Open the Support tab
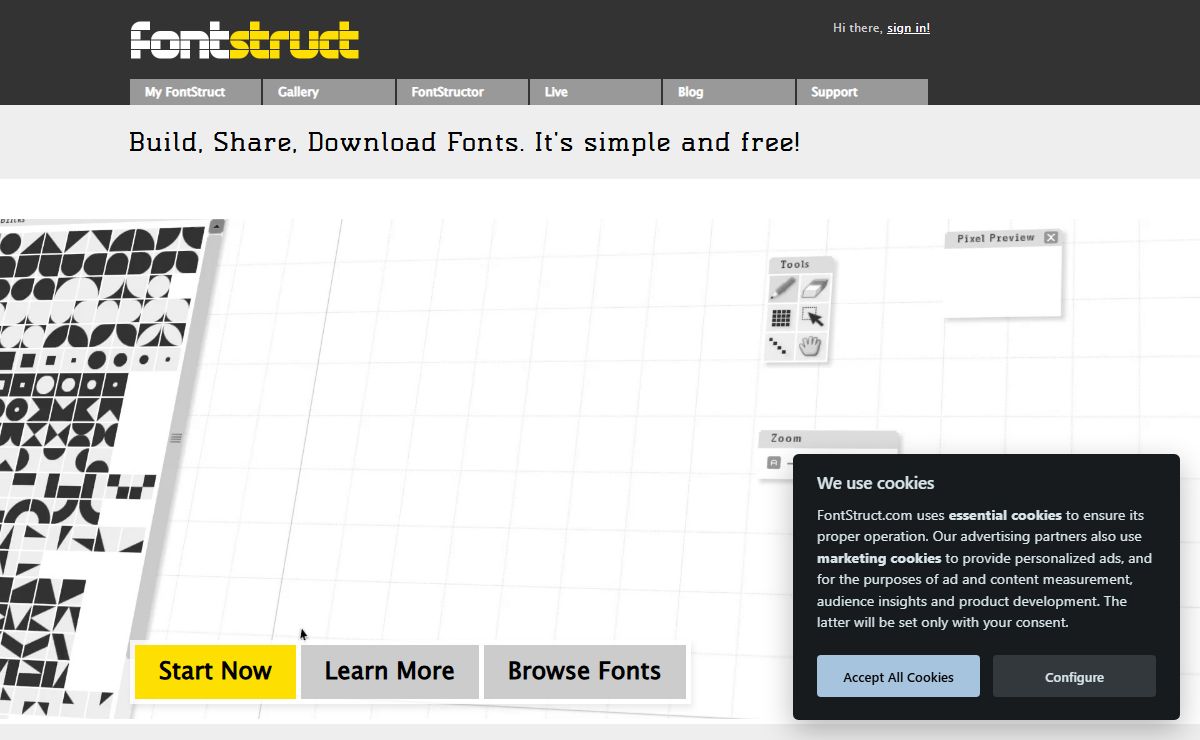This screenshot has height=740, width=1200. 862,92
